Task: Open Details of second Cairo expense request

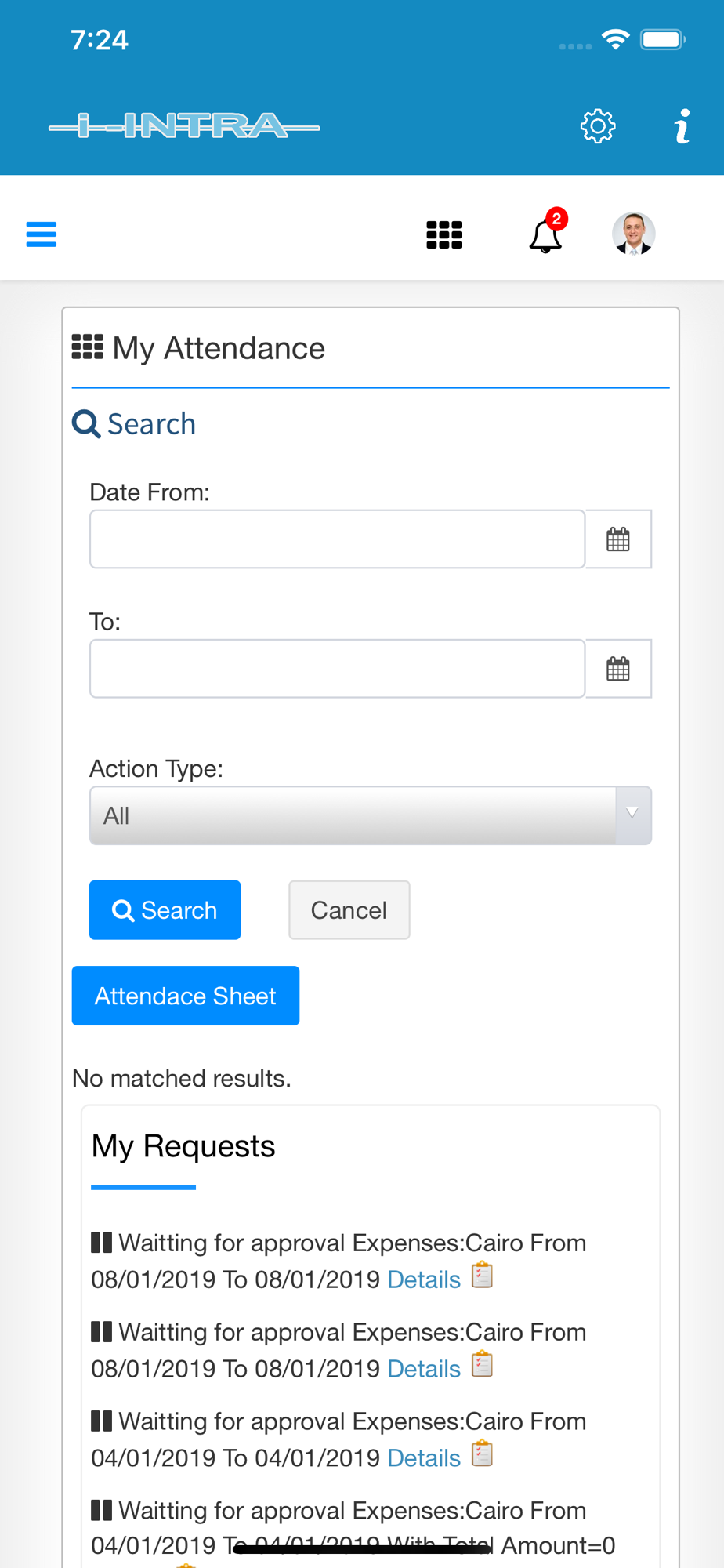Action: 424,1369
